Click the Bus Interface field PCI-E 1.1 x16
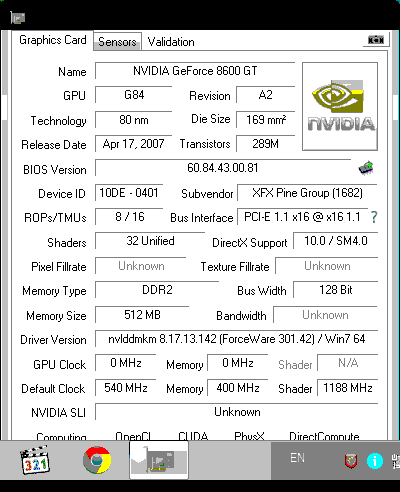The image size is (400, 492). click(302, 217)
